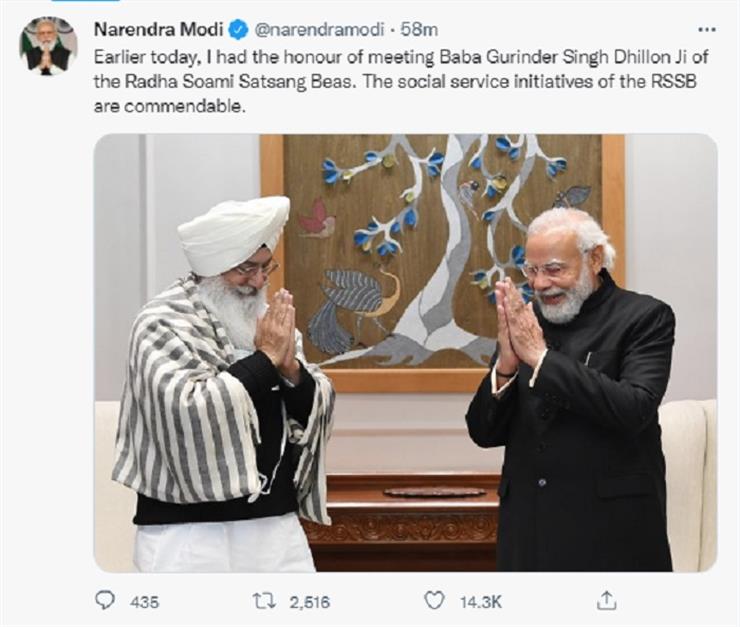The image size is (740, 627).
Task: Click the blue tab indicator above avatar
Action: click(x=85, y=1)
